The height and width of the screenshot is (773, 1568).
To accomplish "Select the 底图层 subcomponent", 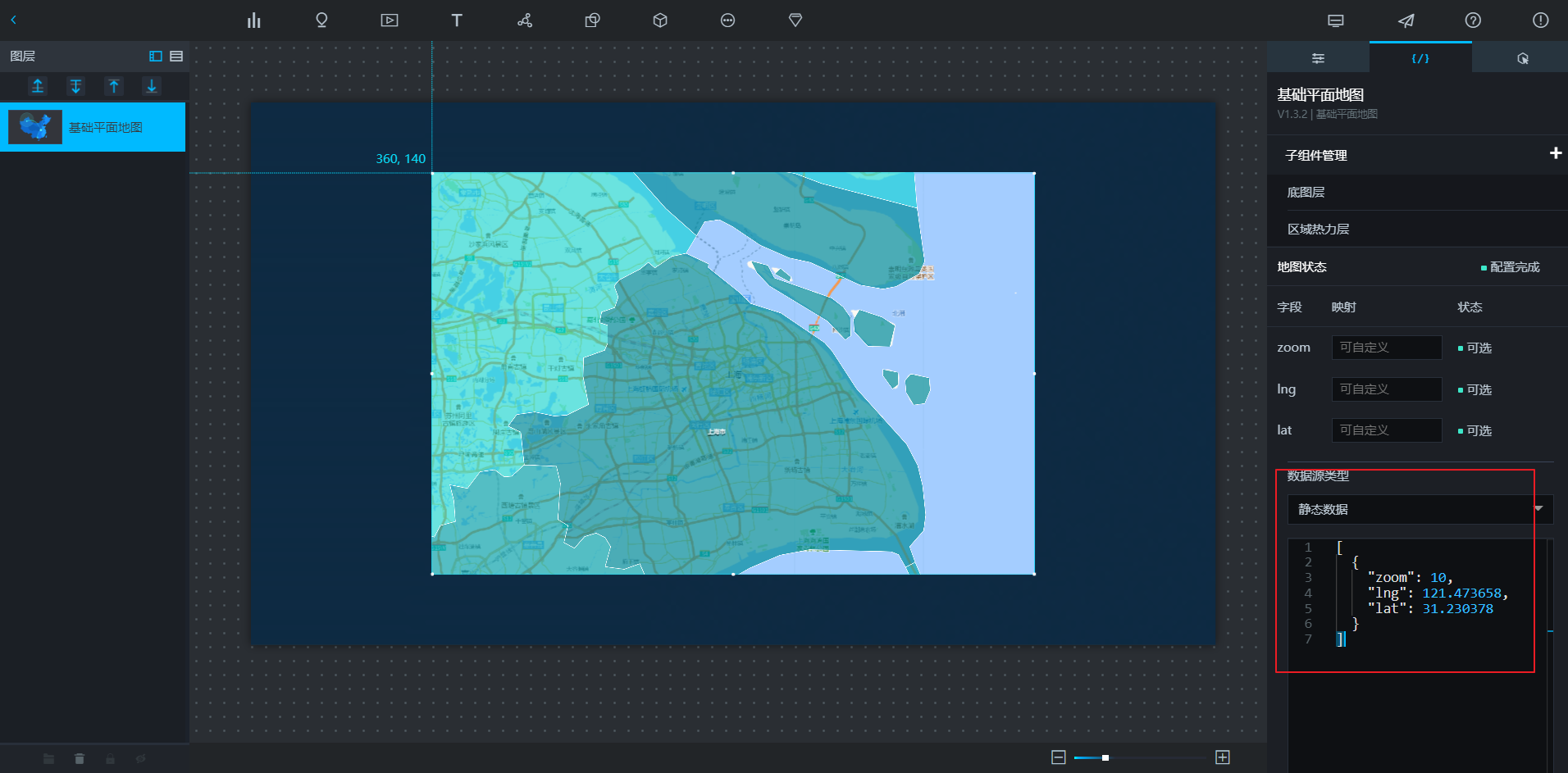I will pyautogui.click(x=1306, y=193).
